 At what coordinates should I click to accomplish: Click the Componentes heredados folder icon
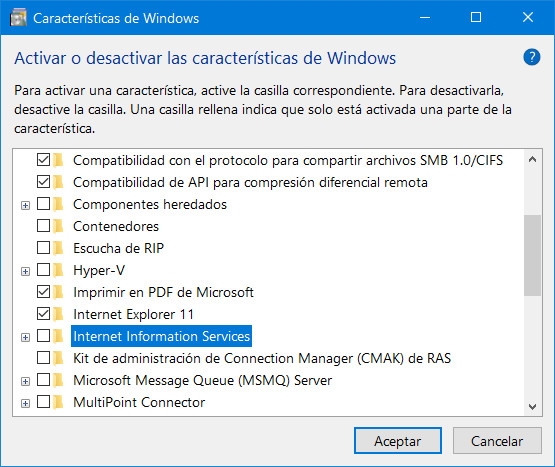58,204
